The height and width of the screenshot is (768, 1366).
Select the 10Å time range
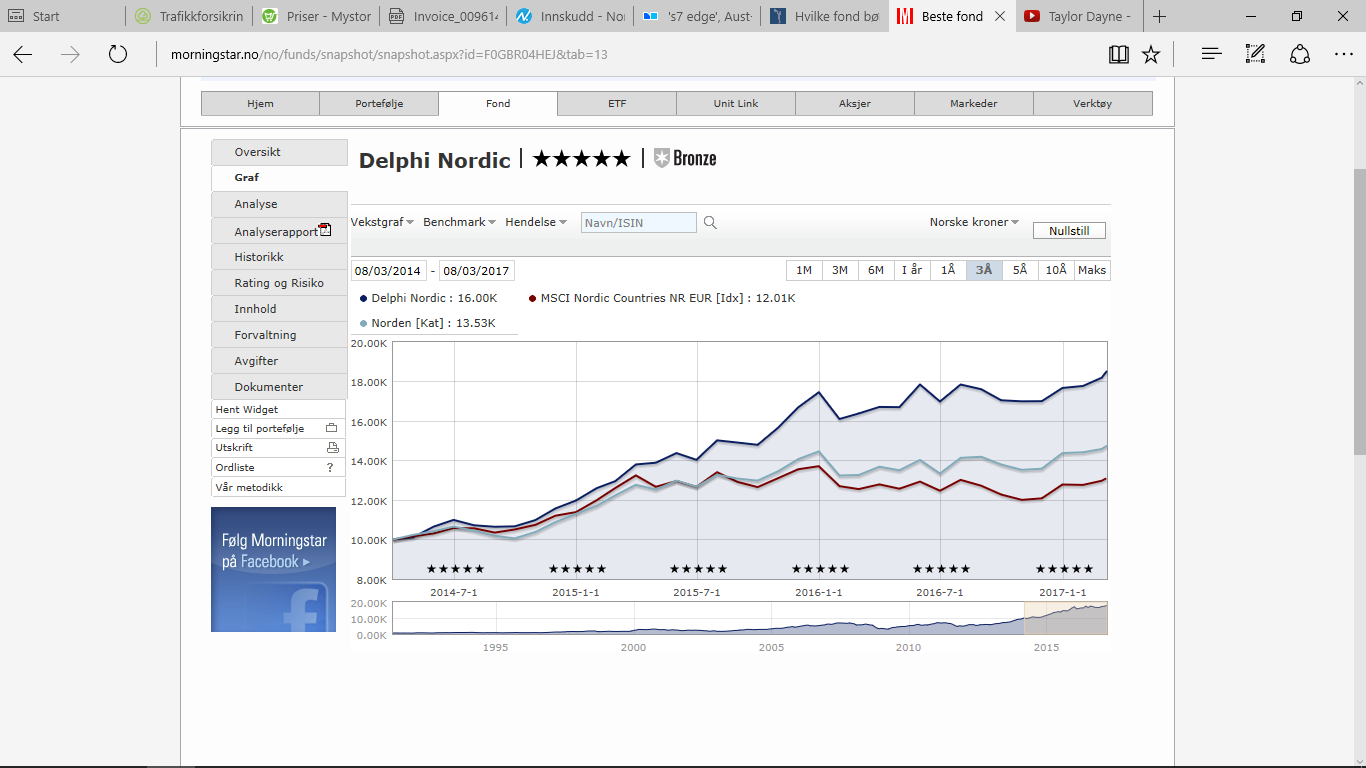pyautogui.click(x=1056, y=270)
